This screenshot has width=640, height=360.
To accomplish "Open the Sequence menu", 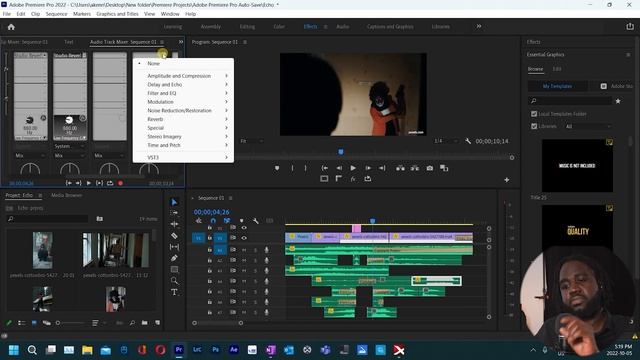I will [56, 14].
